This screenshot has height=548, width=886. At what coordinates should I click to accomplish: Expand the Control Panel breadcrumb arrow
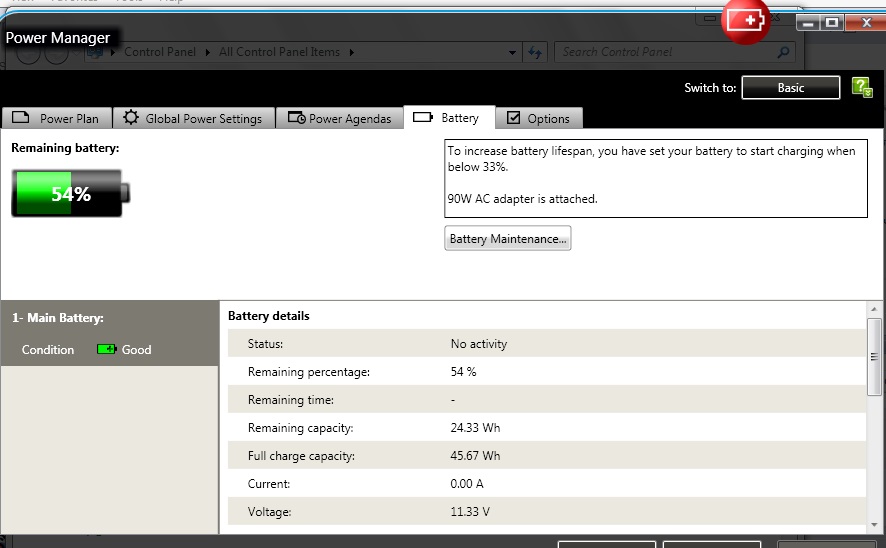(x=207, y=52)
